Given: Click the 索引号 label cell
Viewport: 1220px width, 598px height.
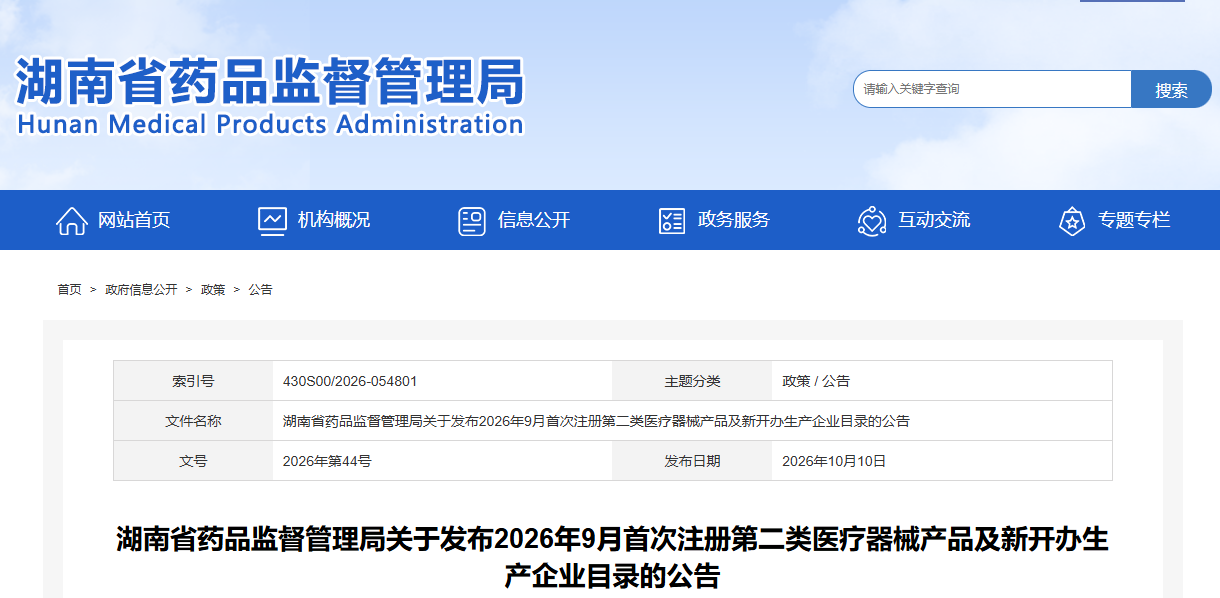Looking at the screenshot, I should pos(193,381).
